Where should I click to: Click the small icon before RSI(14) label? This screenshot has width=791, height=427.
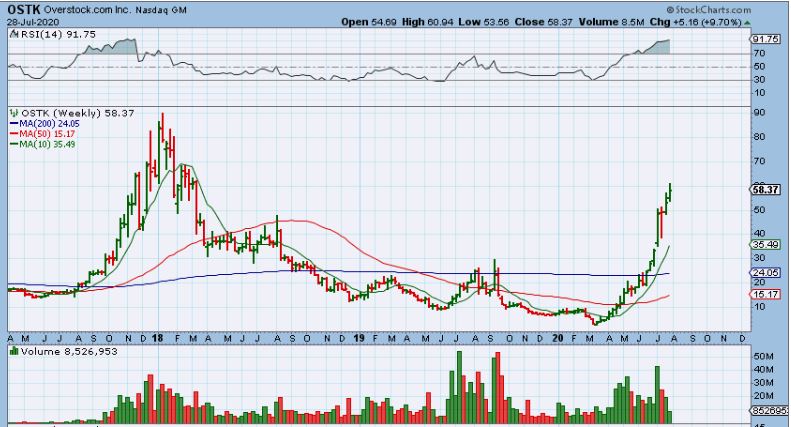[14, 34]
